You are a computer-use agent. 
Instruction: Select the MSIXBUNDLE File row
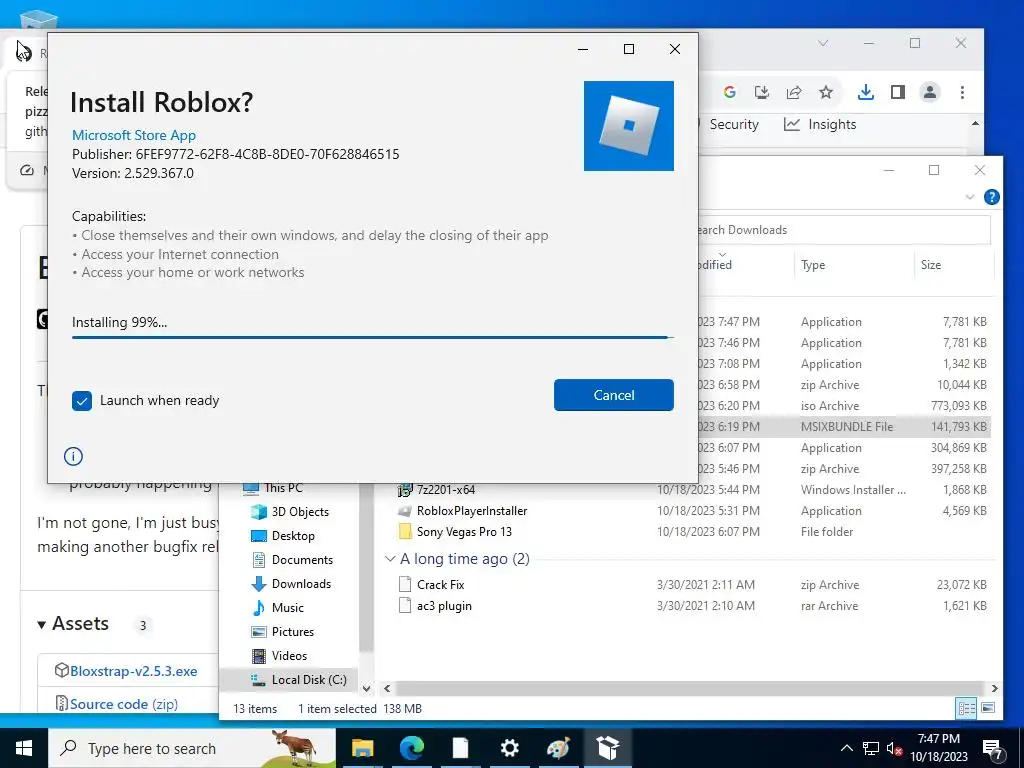(x=846, y=426)
